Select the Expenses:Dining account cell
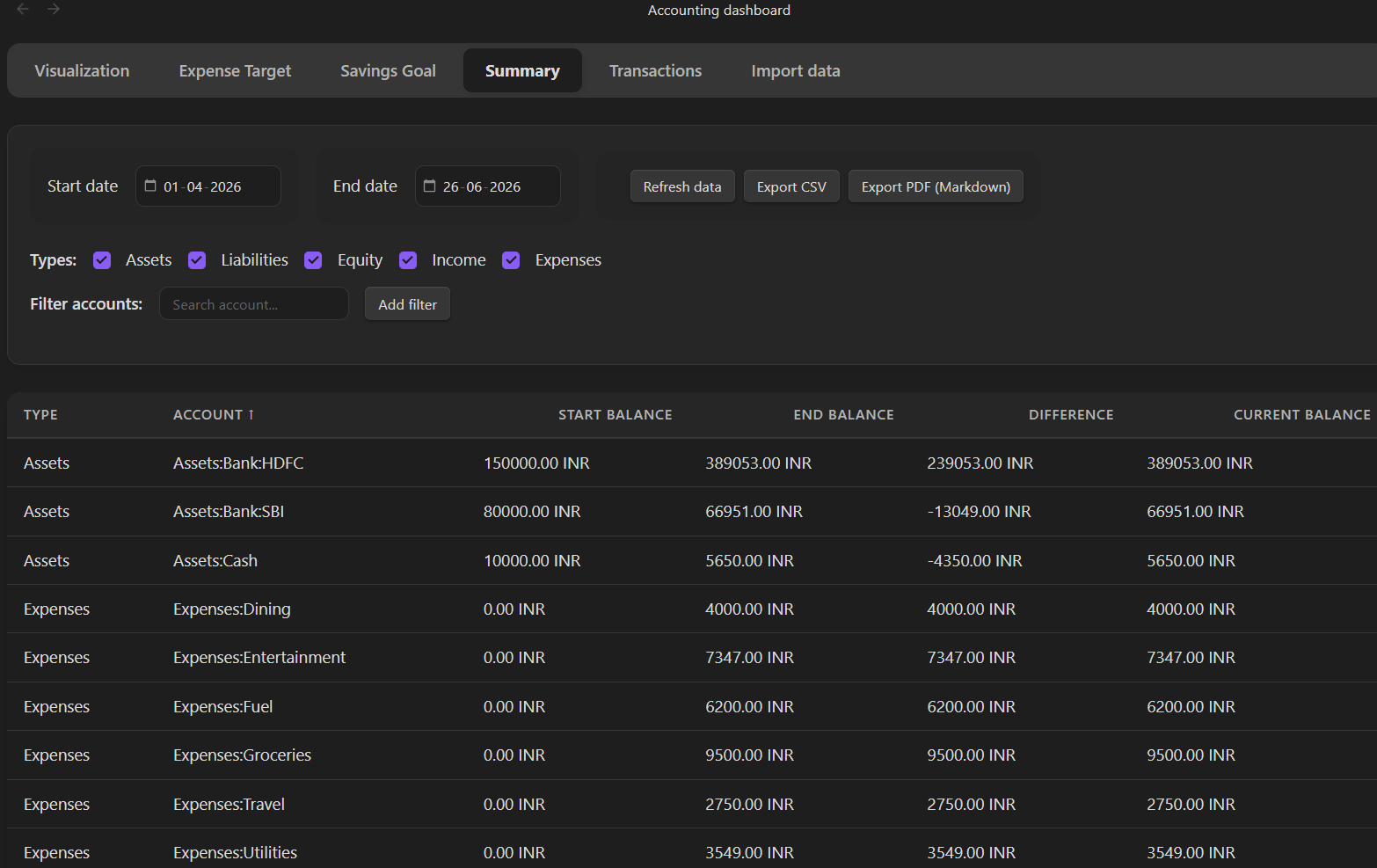The image size is (1377, 868). pyautogui.click(x=231, y=609)
